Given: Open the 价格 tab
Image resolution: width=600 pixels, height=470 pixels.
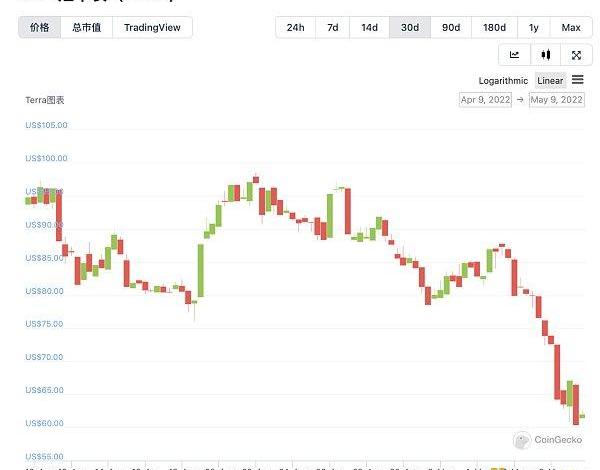Looking at the screenshot, I should coord(40,27).
